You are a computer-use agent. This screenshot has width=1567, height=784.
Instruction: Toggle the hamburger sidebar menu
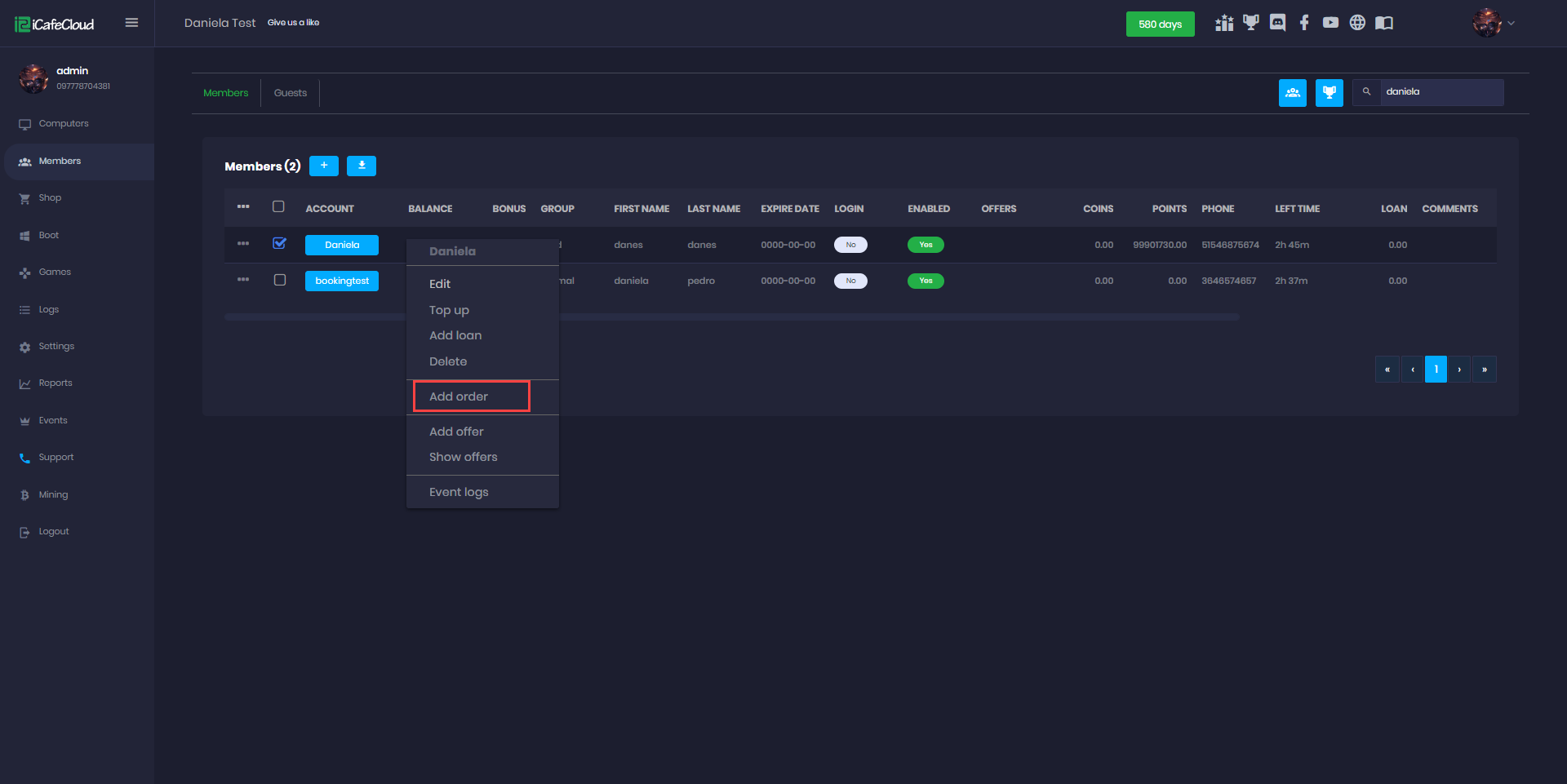click(x=131, y=23)
